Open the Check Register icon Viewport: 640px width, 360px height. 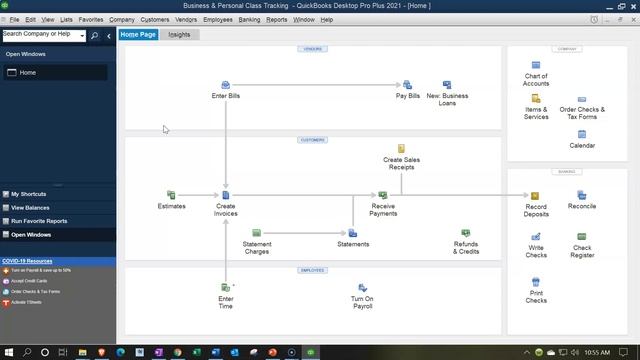[582, 237]
